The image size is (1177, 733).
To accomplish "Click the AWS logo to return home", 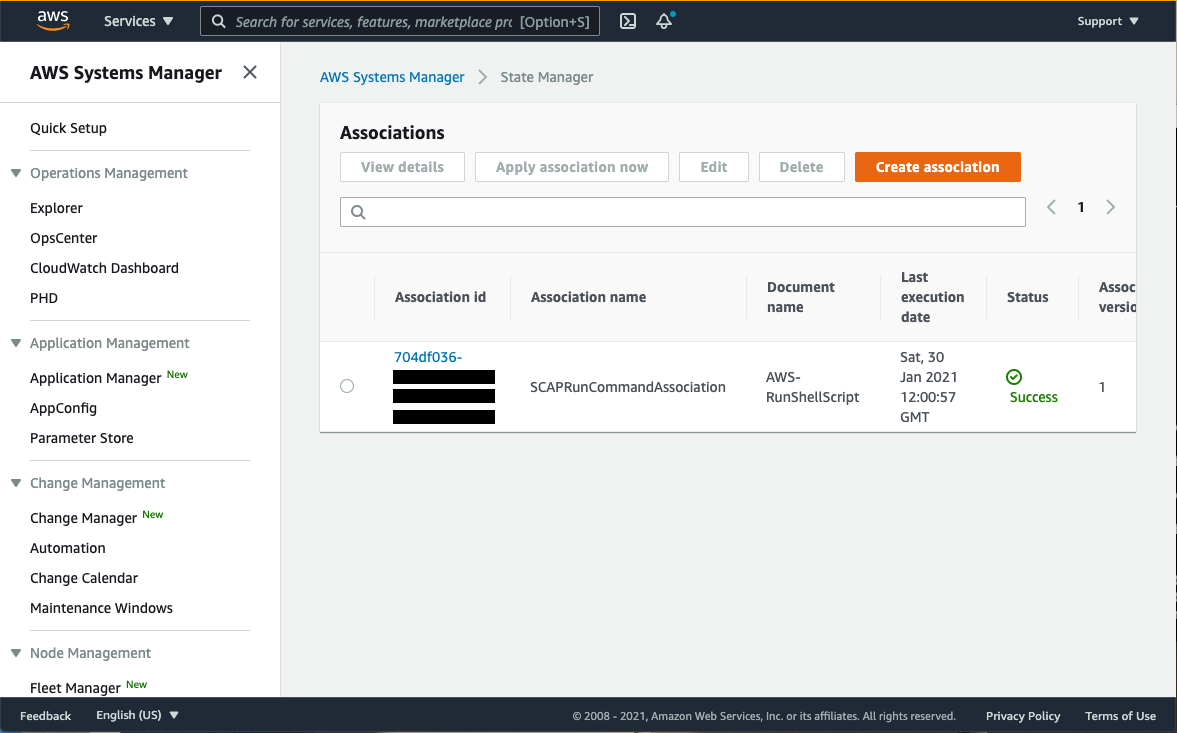I will pyautogui.click(x=52, y=20).
